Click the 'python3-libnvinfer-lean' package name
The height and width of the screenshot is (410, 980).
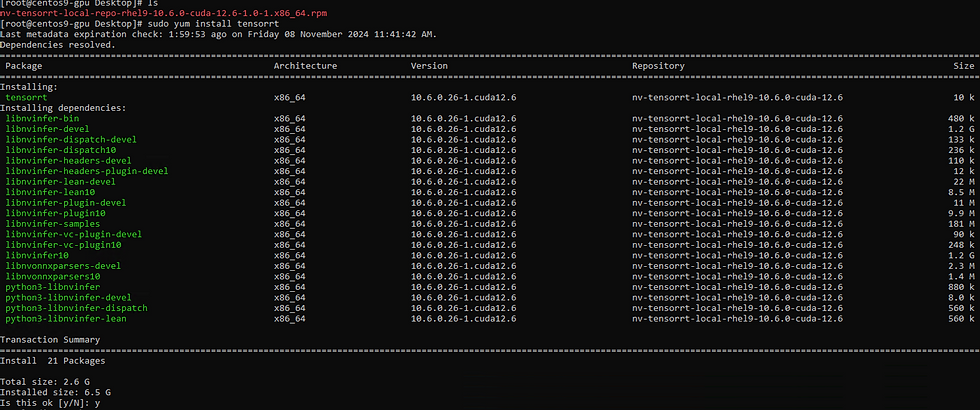pyautogui.click(x=66, y=319)
